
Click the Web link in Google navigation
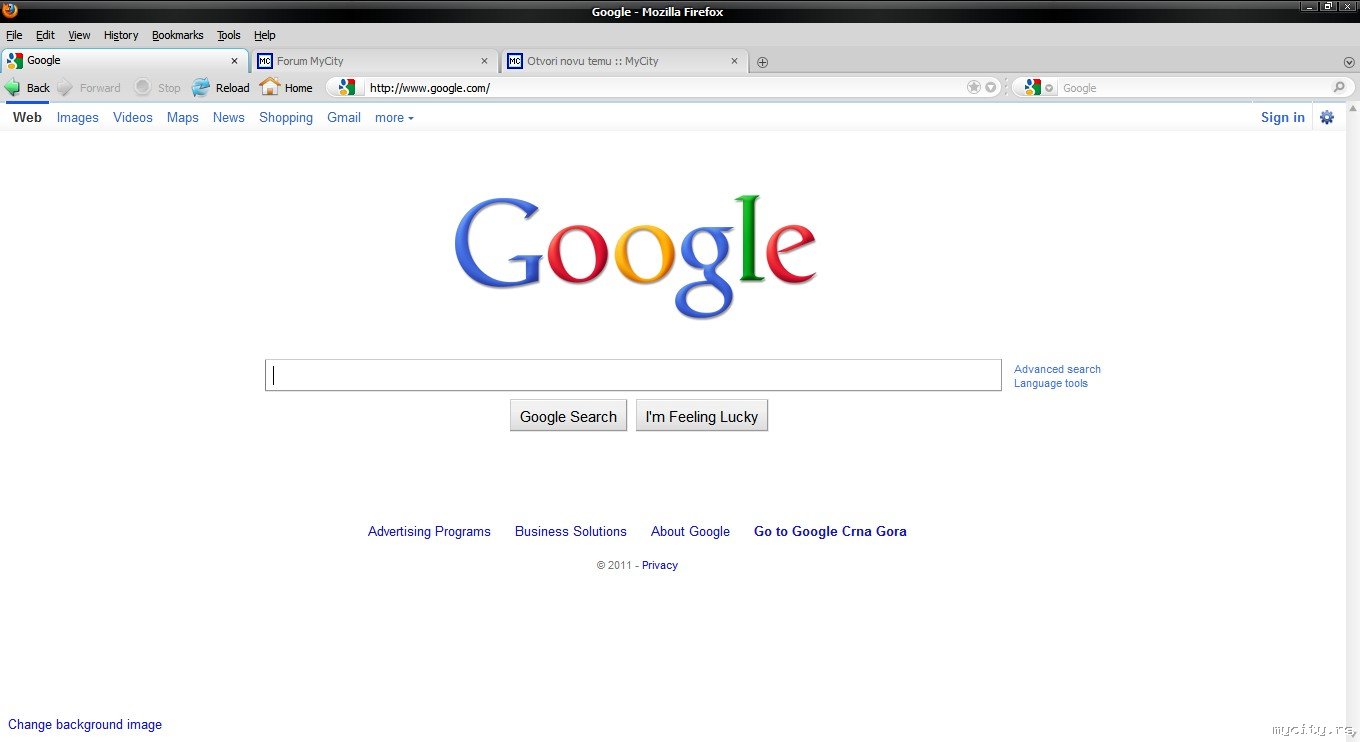point(27,117)
